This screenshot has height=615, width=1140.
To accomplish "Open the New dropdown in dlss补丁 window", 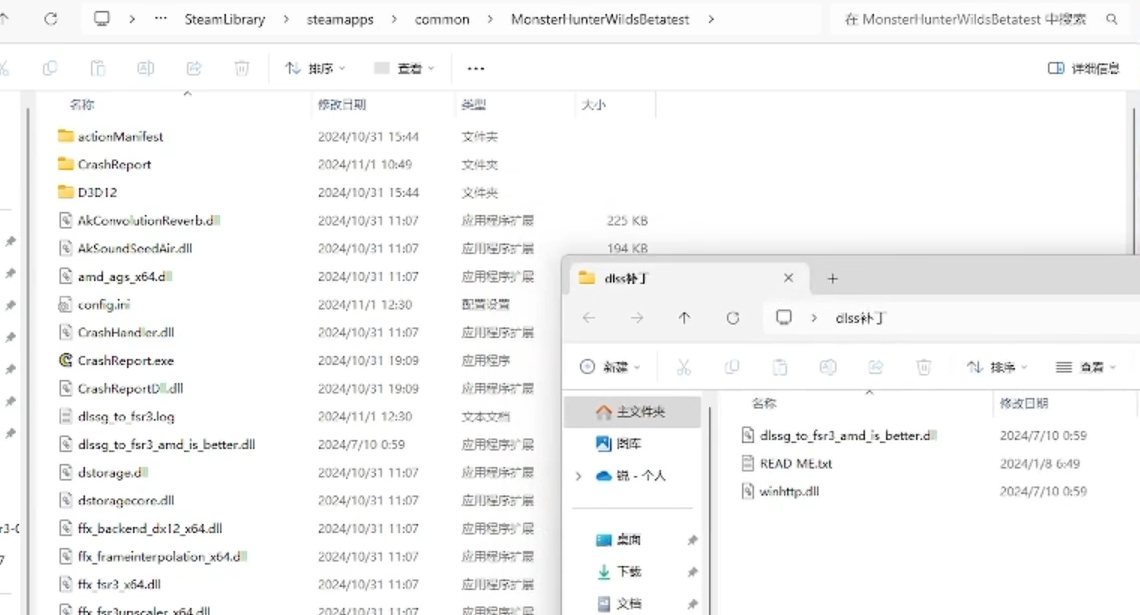I will [610, 367].
